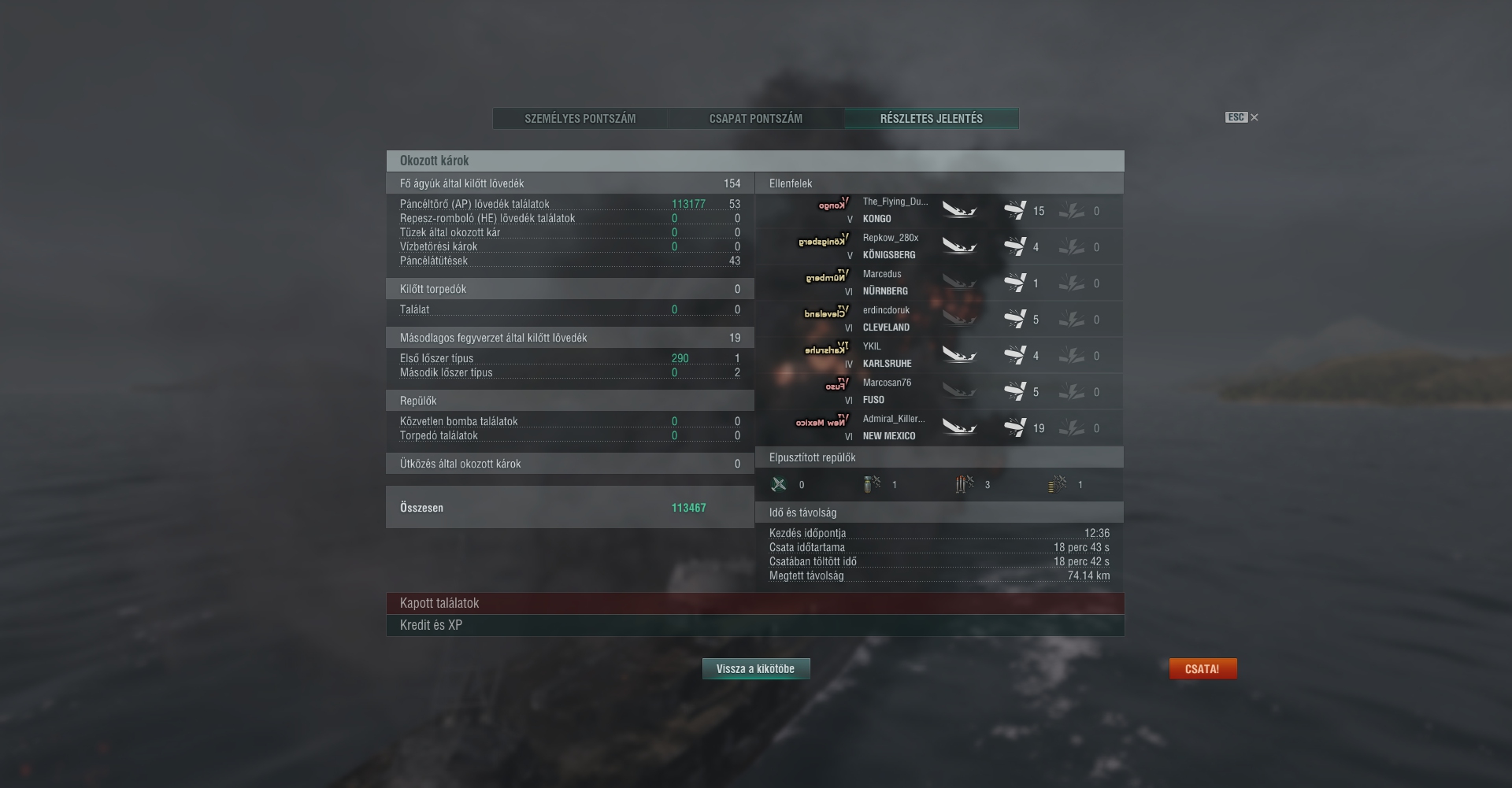Click the torpedo bomber destroyed icon
This screenshot has height=788, width=1512.
pos(965,484)
